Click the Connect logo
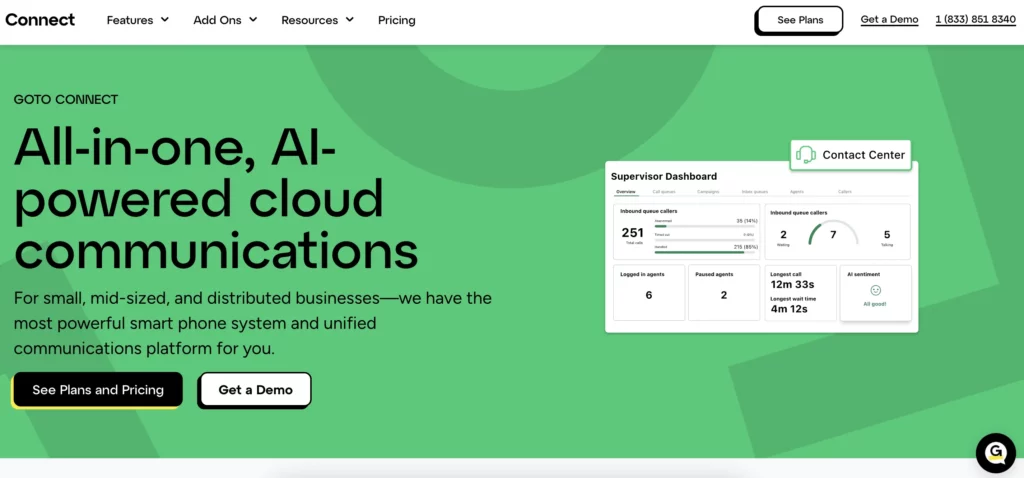 click(x=40, y=20)
